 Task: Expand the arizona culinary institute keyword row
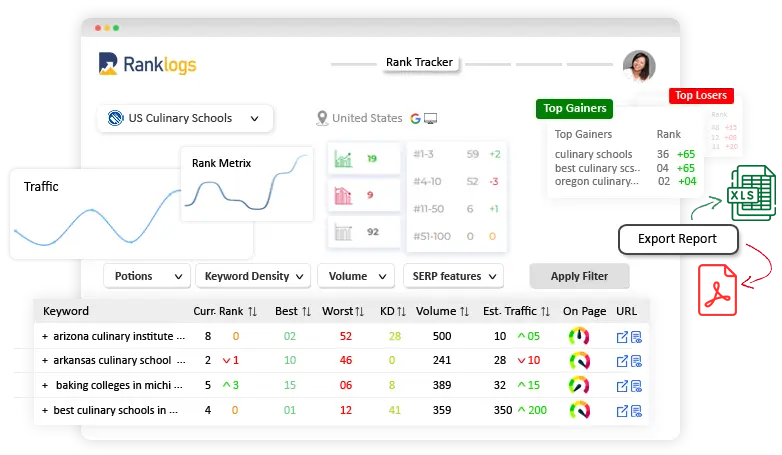(45, 337)
